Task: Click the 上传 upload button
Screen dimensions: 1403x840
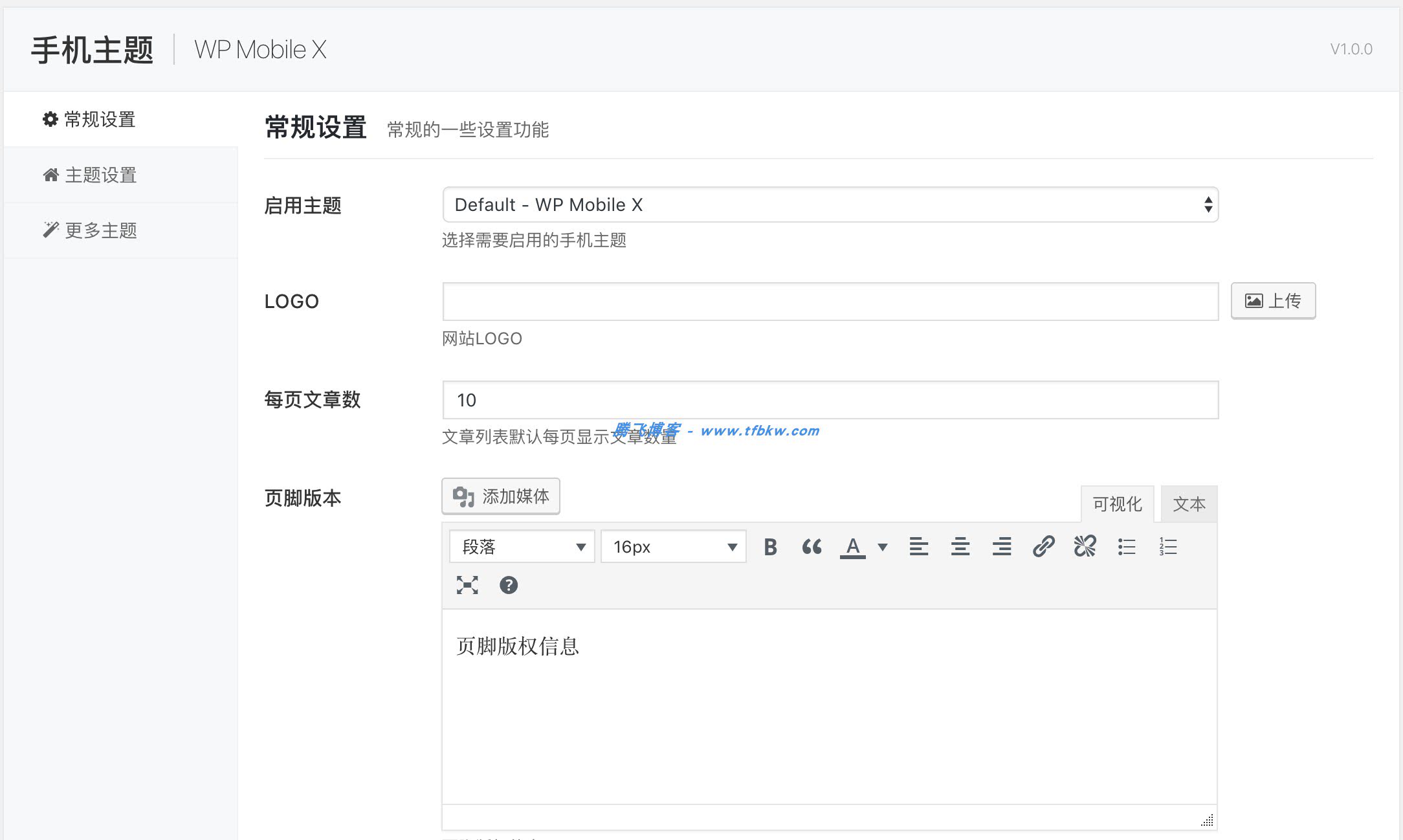Action: tap(1273, 300)
